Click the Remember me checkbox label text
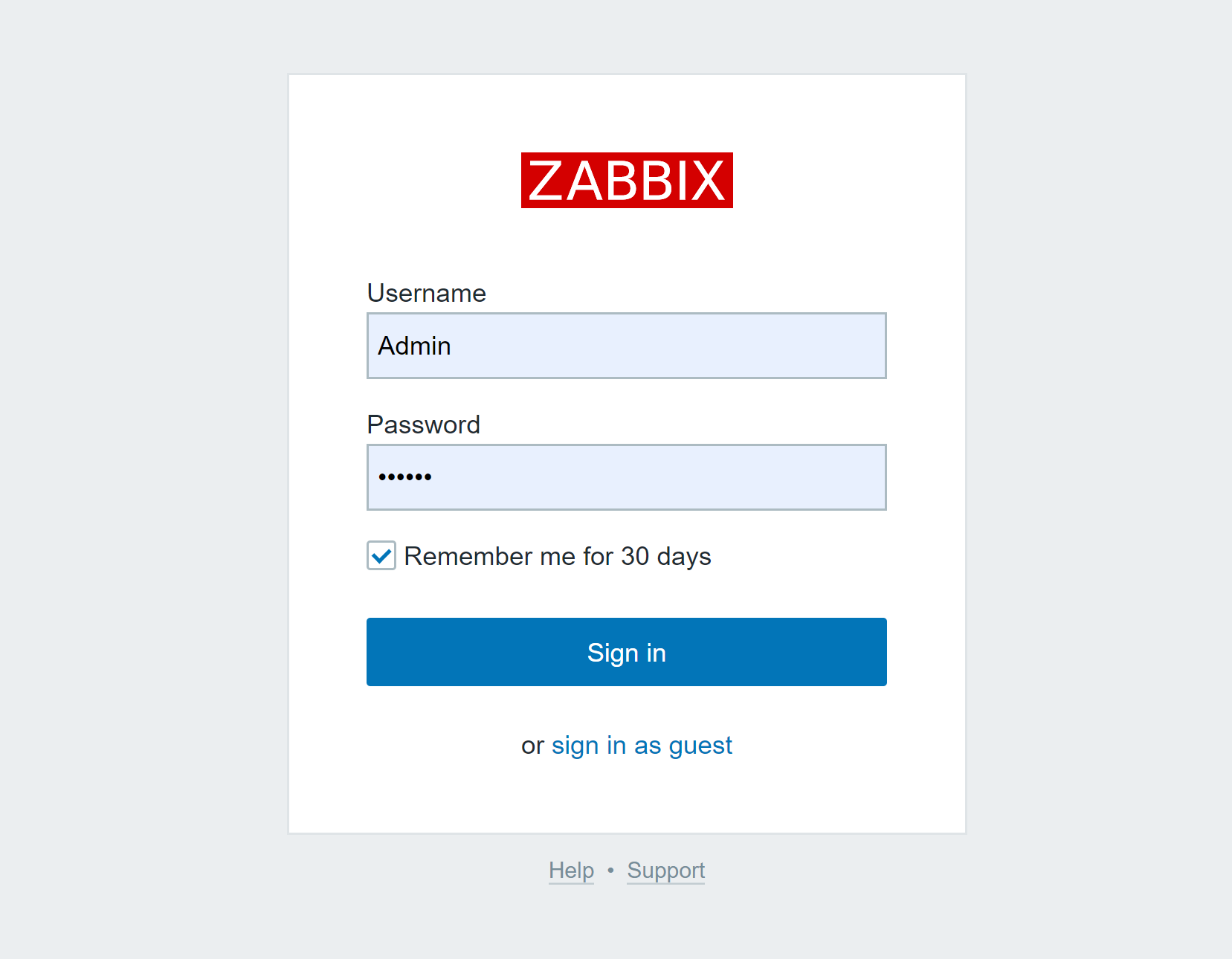Screen dimensions: 1232x959 point(557,556)
